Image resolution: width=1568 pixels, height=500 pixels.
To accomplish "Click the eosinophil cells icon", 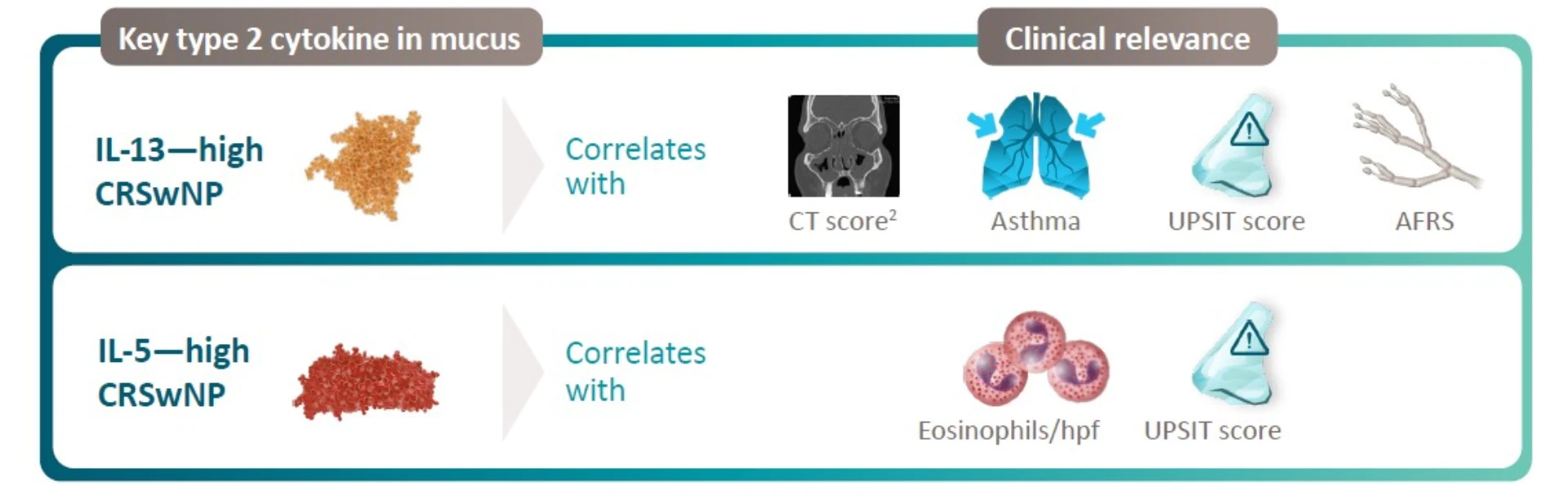I will 1036,358.
